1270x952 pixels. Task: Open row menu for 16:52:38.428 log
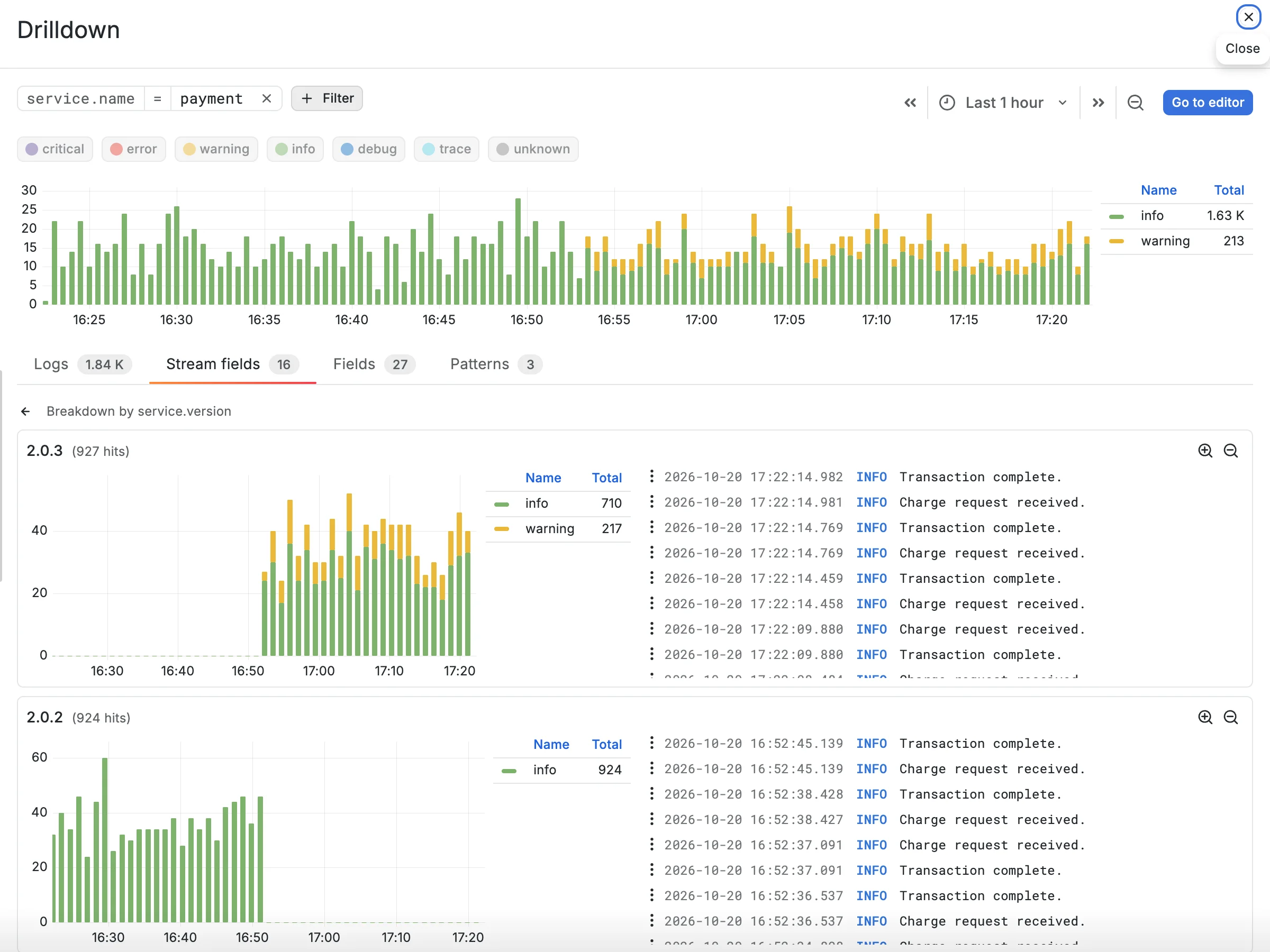point(651,794)
